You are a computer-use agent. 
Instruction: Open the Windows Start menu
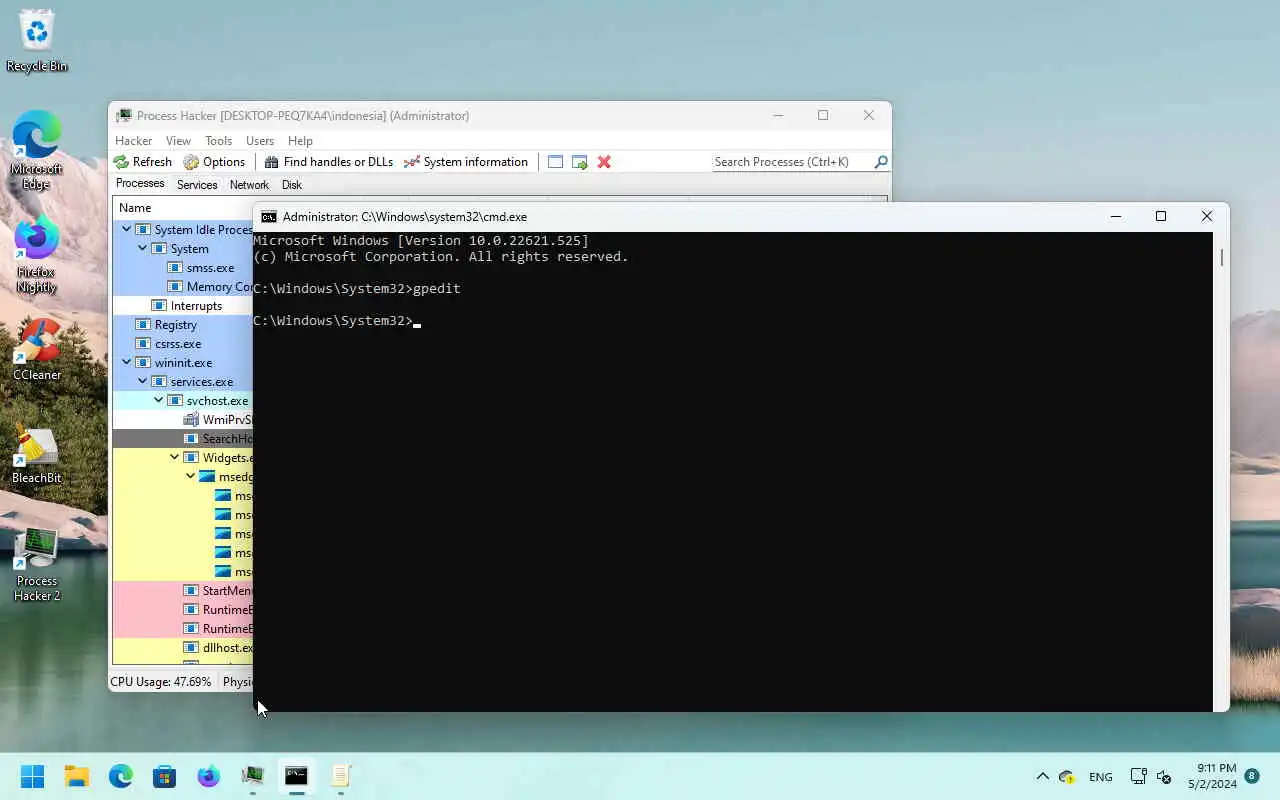pos(33,776)
